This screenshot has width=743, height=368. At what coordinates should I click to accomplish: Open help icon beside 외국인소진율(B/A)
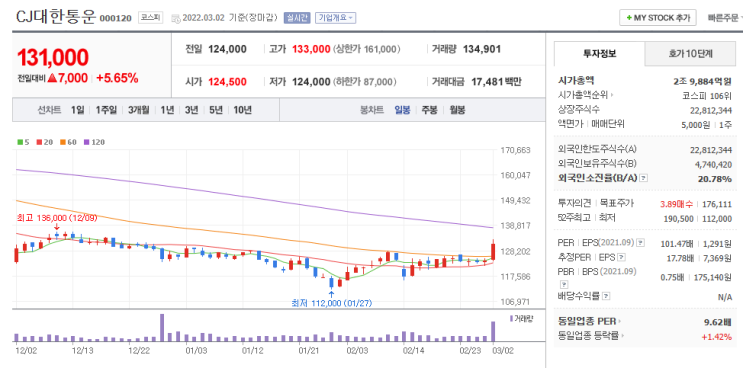point(643,178)
